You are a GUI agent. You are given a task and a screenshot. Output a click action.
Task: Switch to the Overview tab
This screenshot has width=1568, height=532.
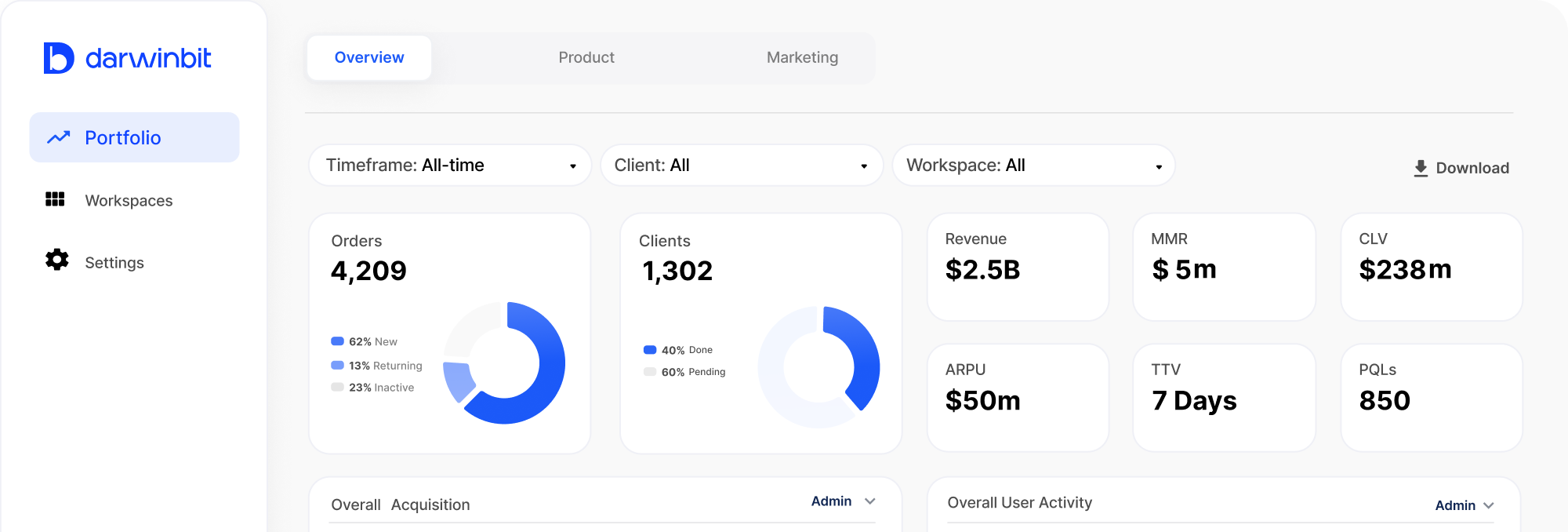click(369, 57)
